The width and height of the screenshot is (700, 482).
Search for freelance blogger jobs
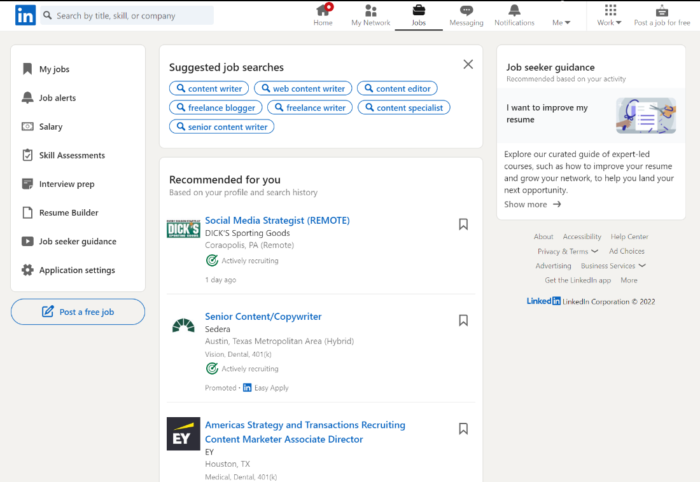coord(216,108)
